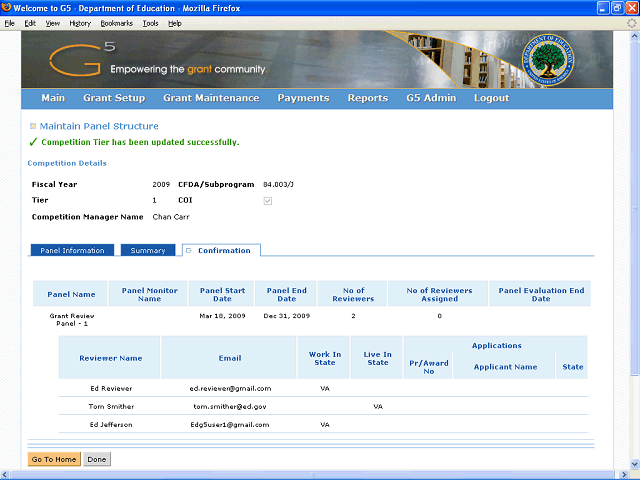Click the vertical scrollbar down arrow
Image resolution: width=640 pixels, height=480 pixels.
(x=633, y=464)
